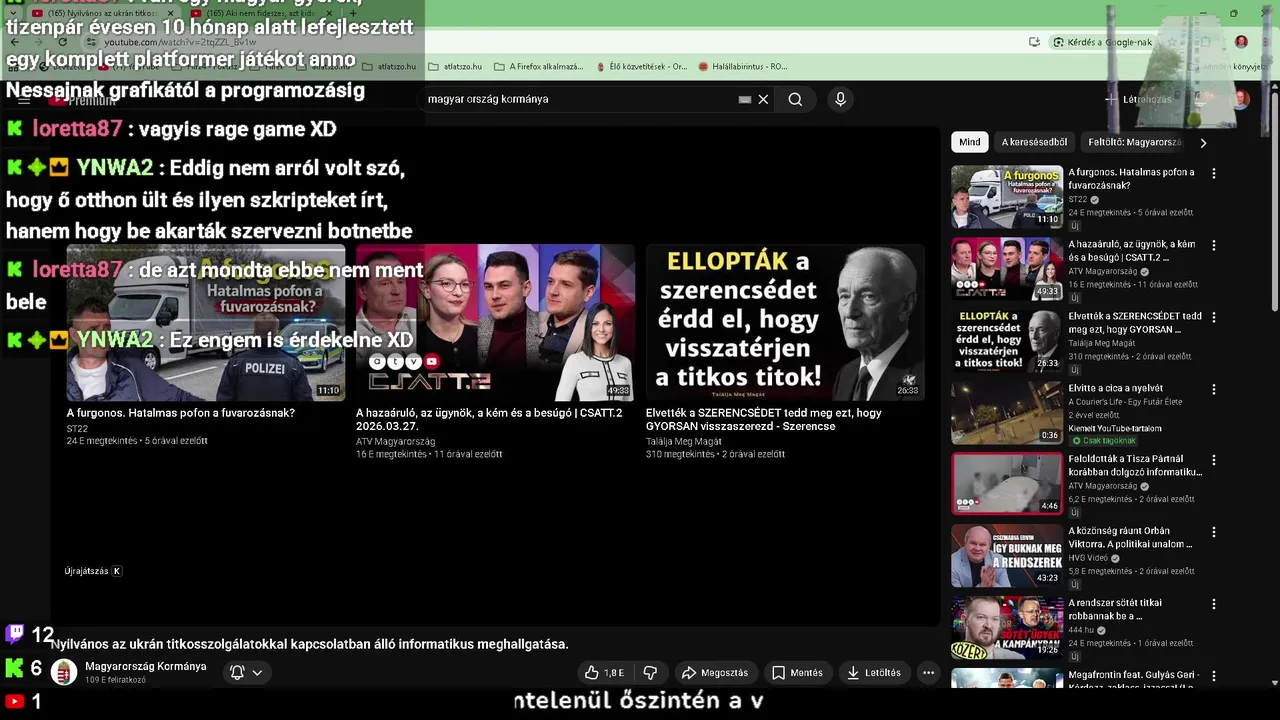This screenshot has width=1280, height=720.
Task: Click the ATV Magyarország channel under CSATT.2 end-screen video
Action: [395, 441]
